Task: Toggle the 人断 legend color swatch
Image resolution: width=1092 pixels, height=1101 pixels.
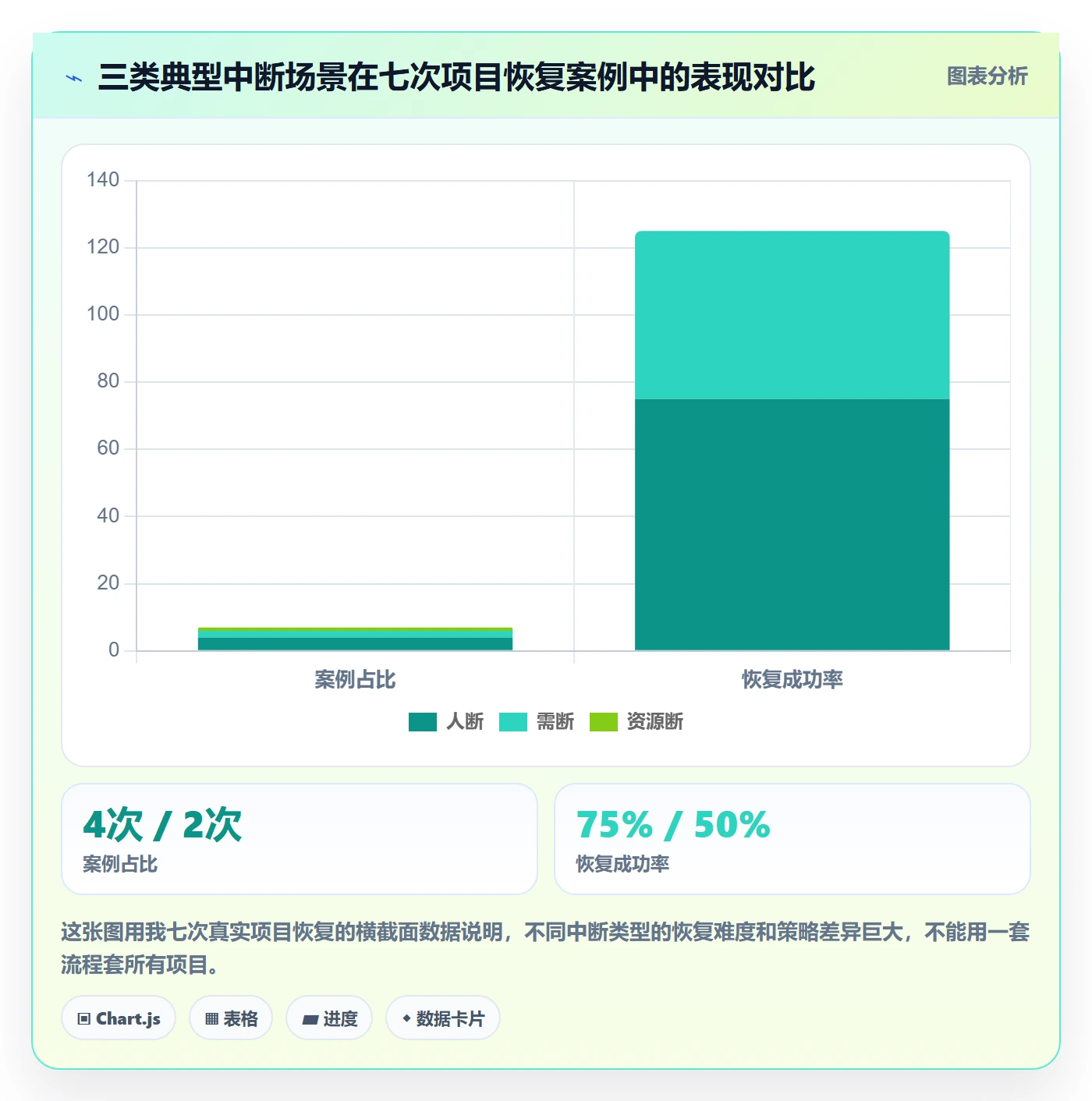Action: [422, 722]
